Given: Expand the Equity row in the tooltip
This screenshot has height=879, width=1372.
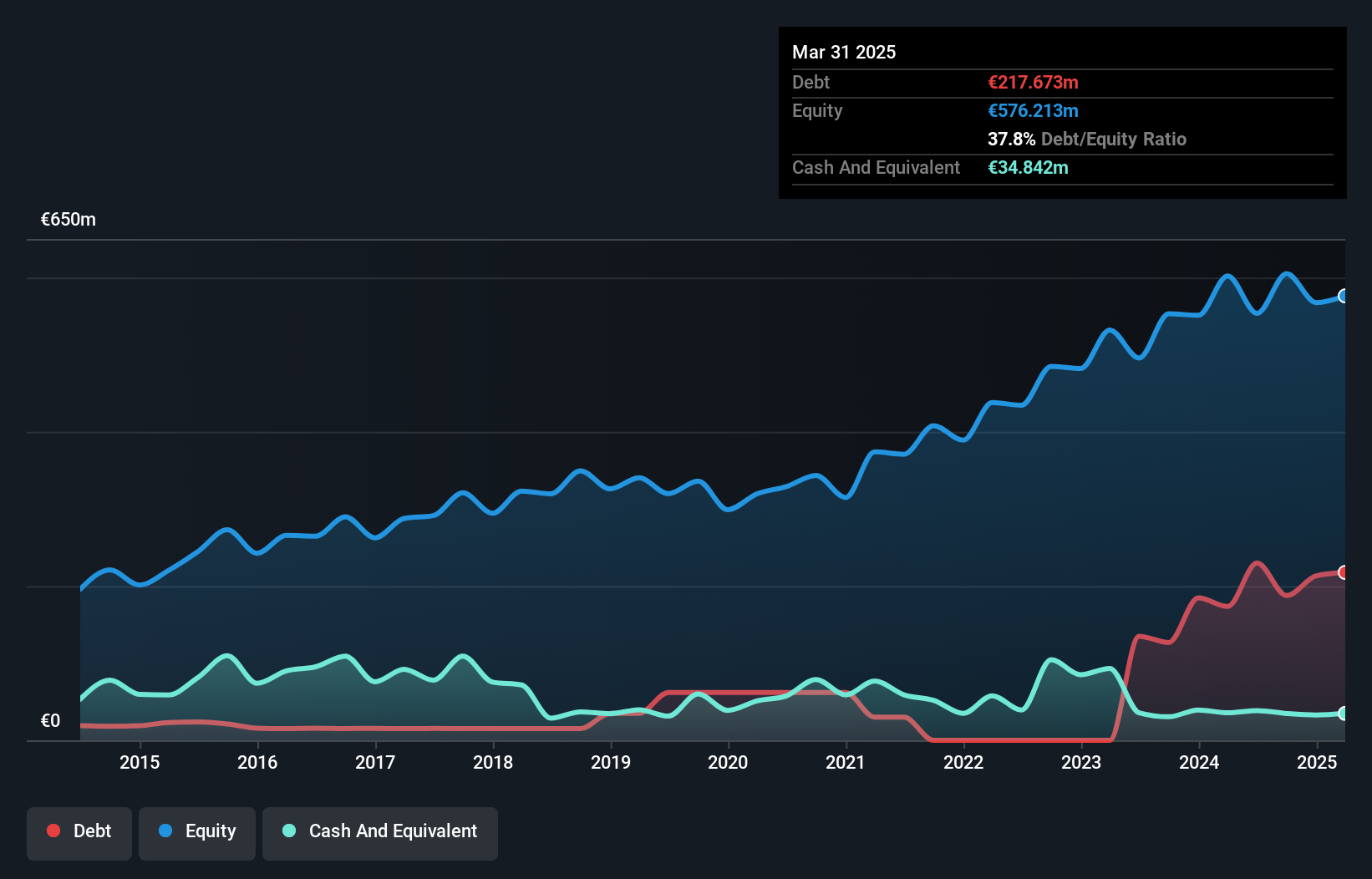Looking at the screenshot, I should (816, 110).
